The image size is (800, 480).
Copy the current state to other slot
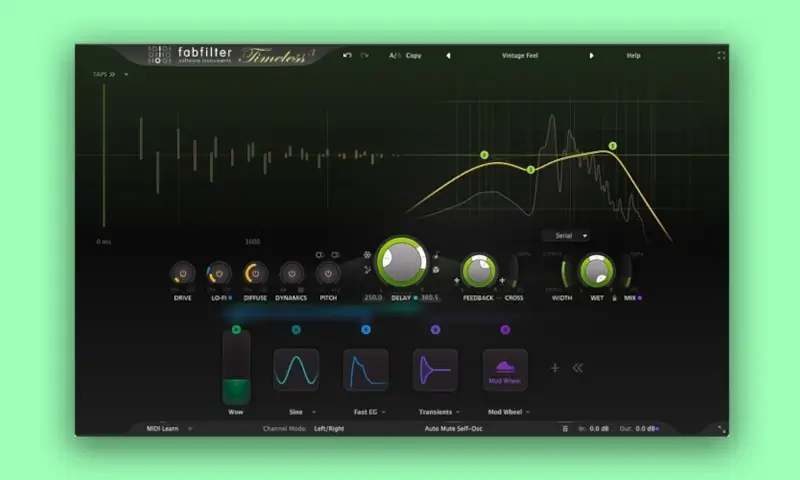tap(414, 56)
